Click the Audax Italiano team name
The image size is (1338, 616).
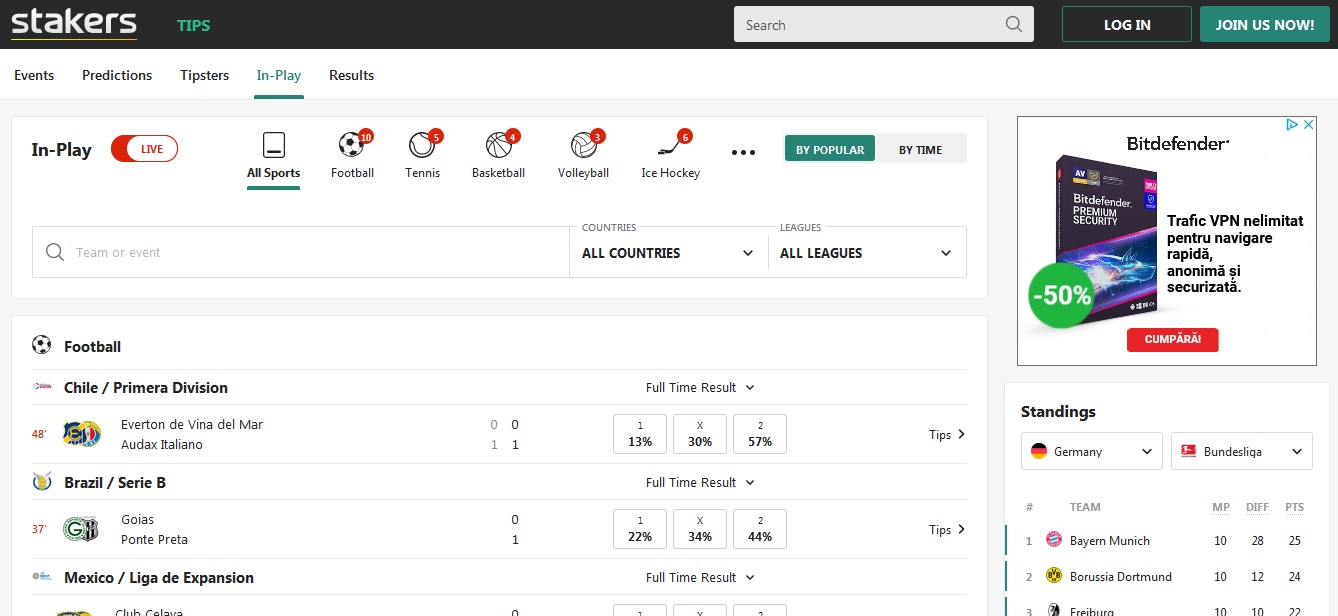[x=162, y=444]
